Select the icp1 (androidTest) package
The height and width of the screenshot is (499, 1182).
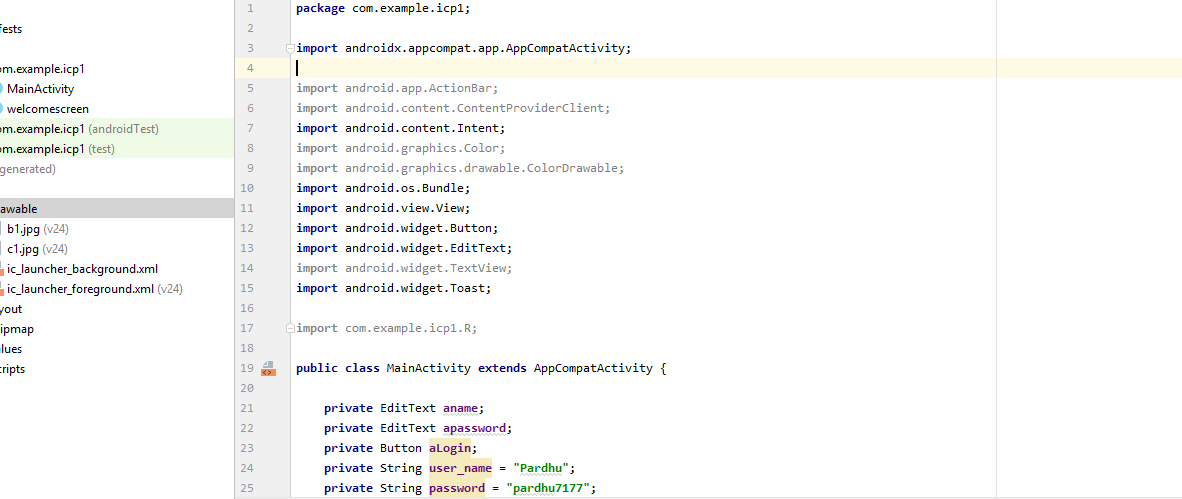coord(117,129)
